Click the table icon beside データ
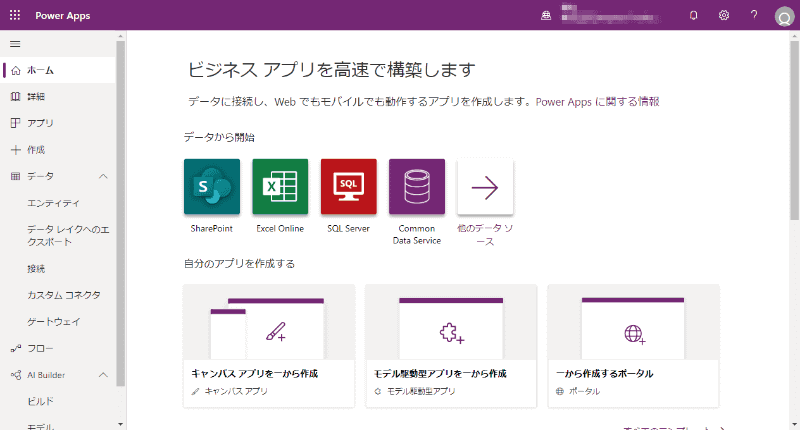Image resolution: width=800 pixels, height=430 pixels. pyautogui.click(x=16, y=176)
